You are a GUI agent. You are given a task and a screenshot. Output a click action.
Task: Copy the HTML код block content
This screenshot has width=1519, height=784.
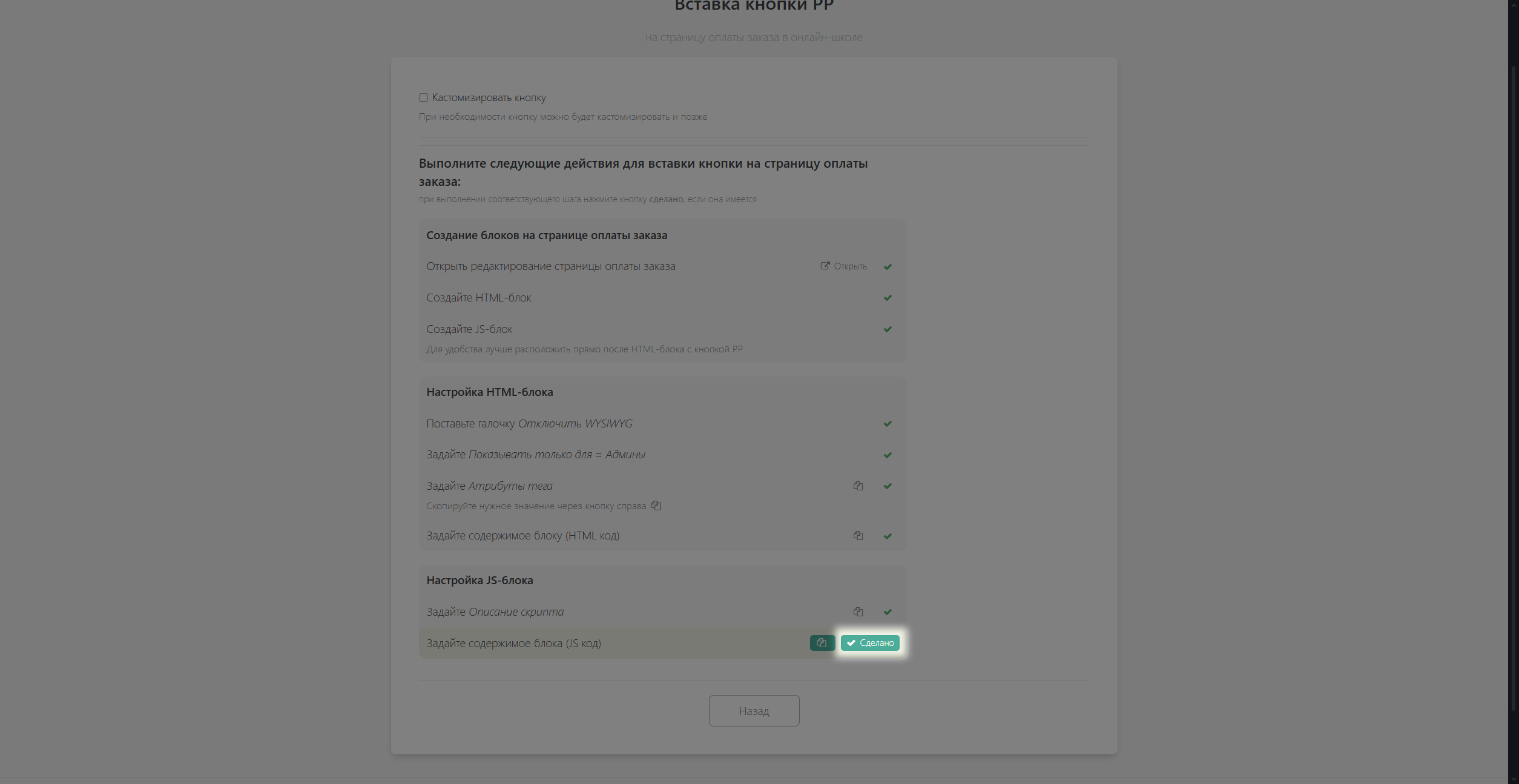point(858,536)
